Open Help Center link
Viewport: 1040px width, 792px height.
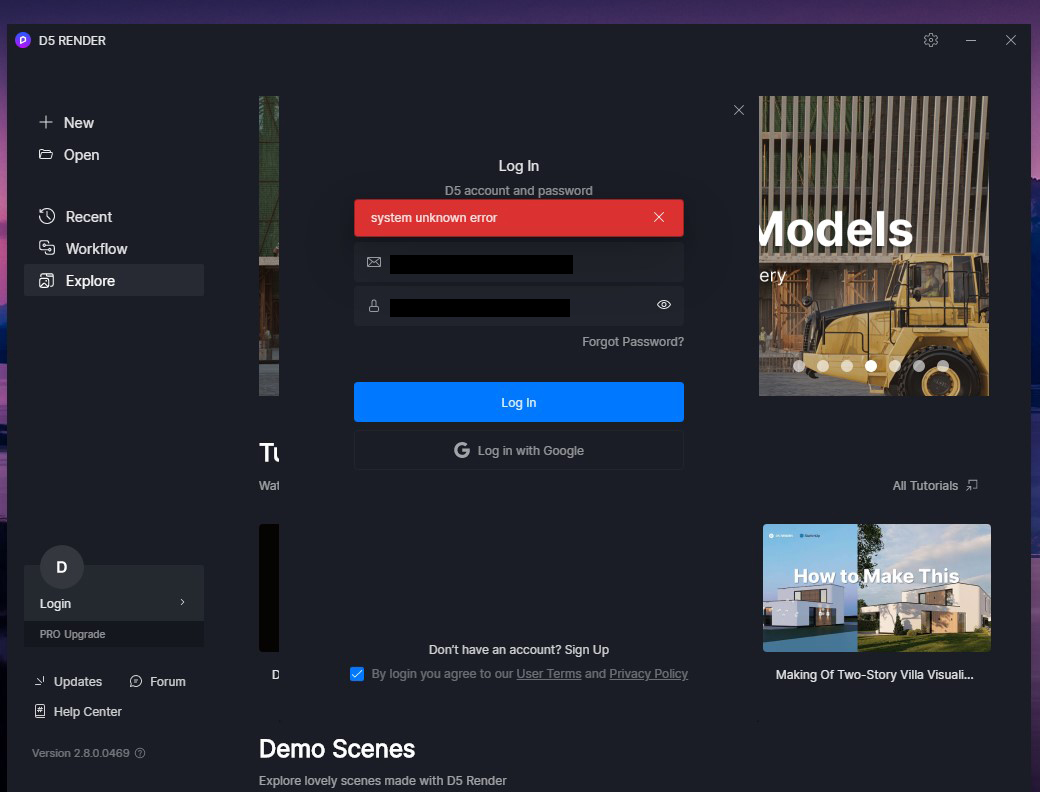pos(88,711)
